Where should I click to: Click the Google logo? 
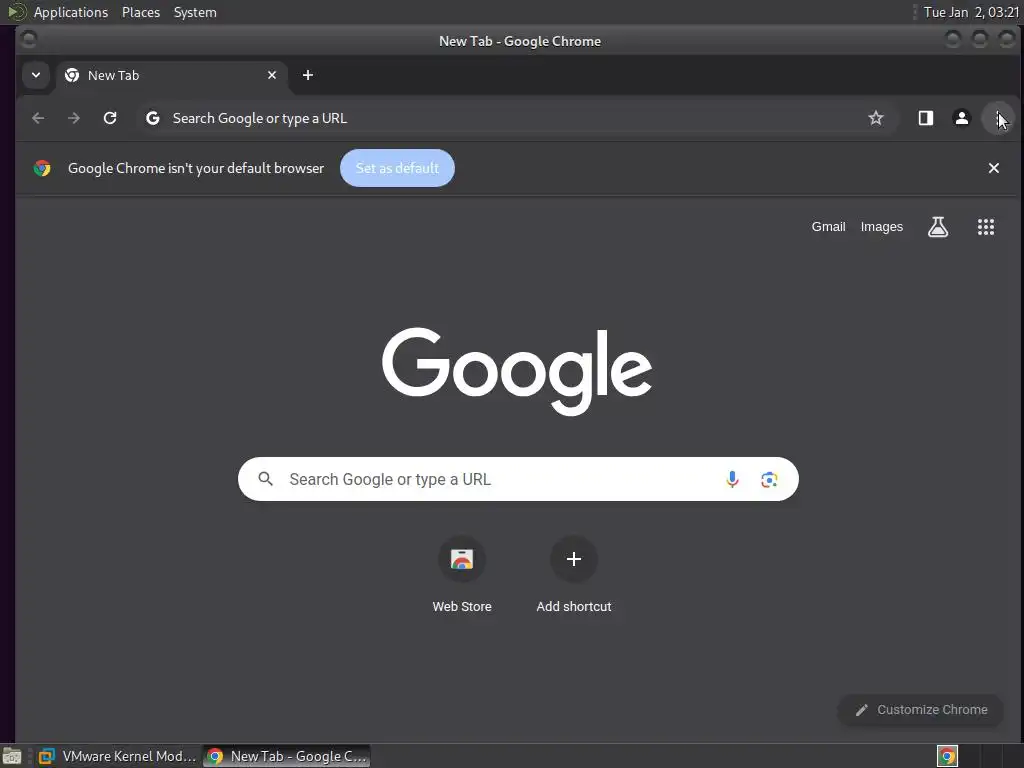tap(517, 371)
